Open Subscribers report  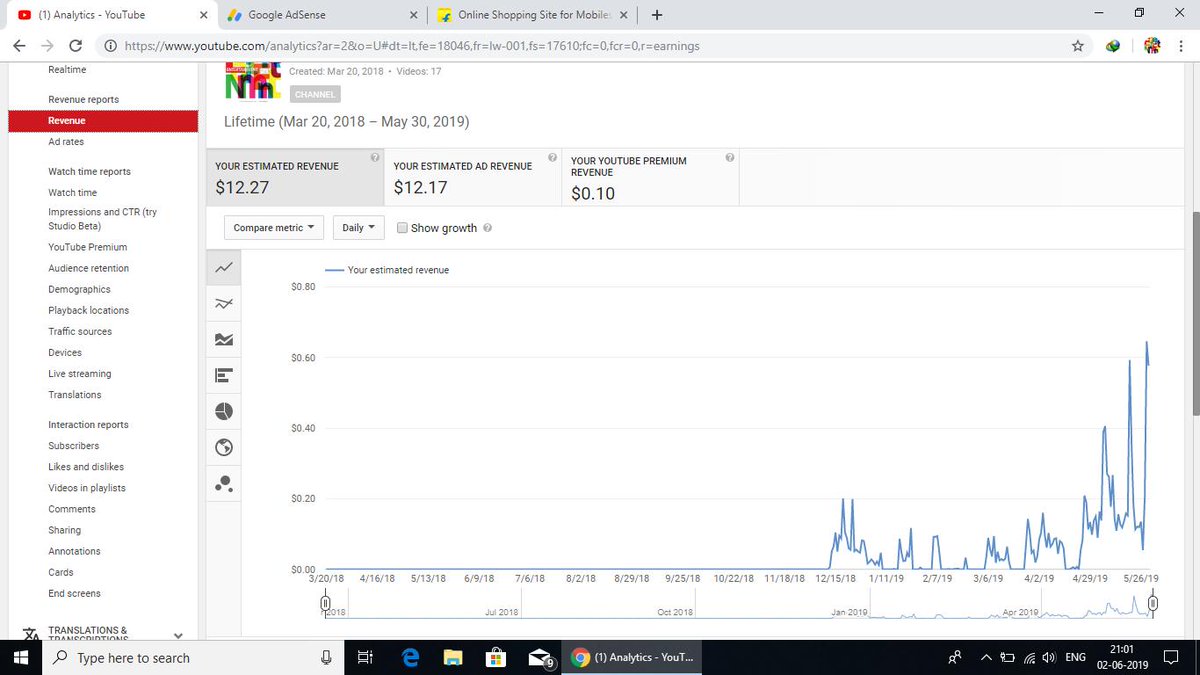74,446
